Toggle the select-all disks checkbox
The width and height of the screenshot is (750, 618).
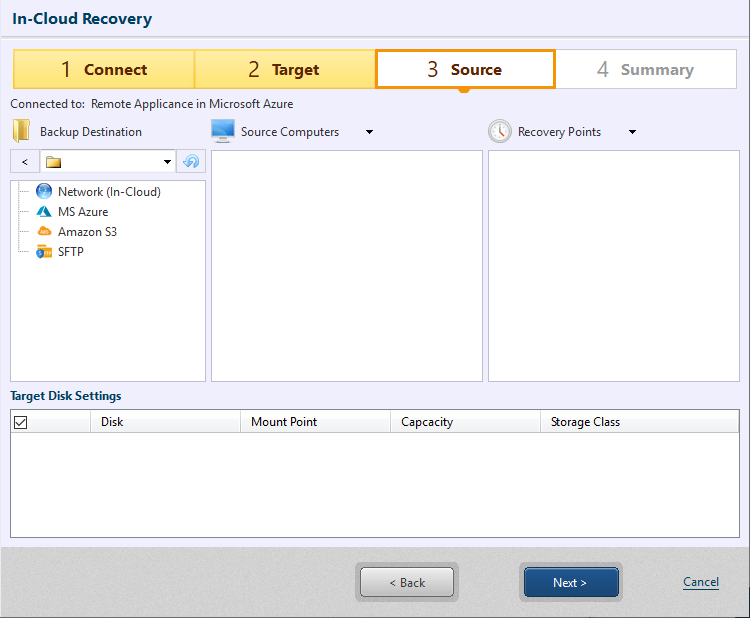coord(21,423)
